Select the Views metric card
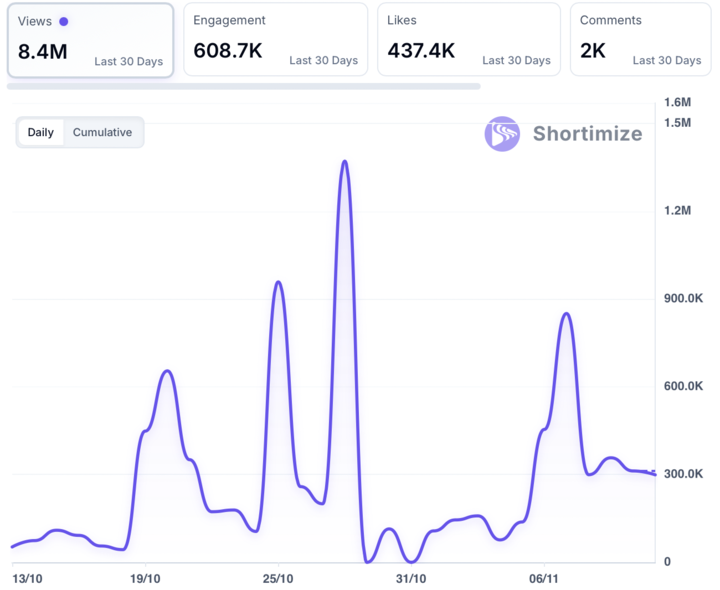The height and width of the screenshot is (590, 720). (90, 40)
